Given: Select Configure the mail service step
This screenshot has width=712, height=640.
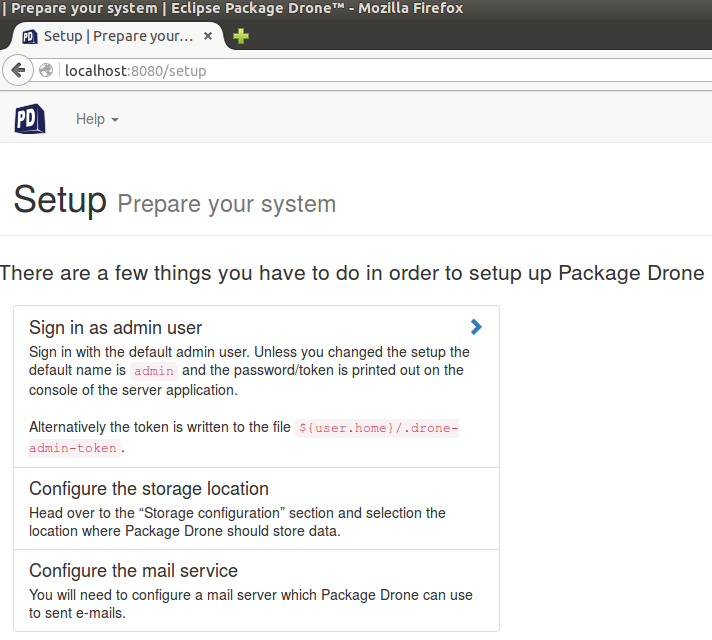Looking at the screenshot, I should pyautogui.click(x=257, y=590).
